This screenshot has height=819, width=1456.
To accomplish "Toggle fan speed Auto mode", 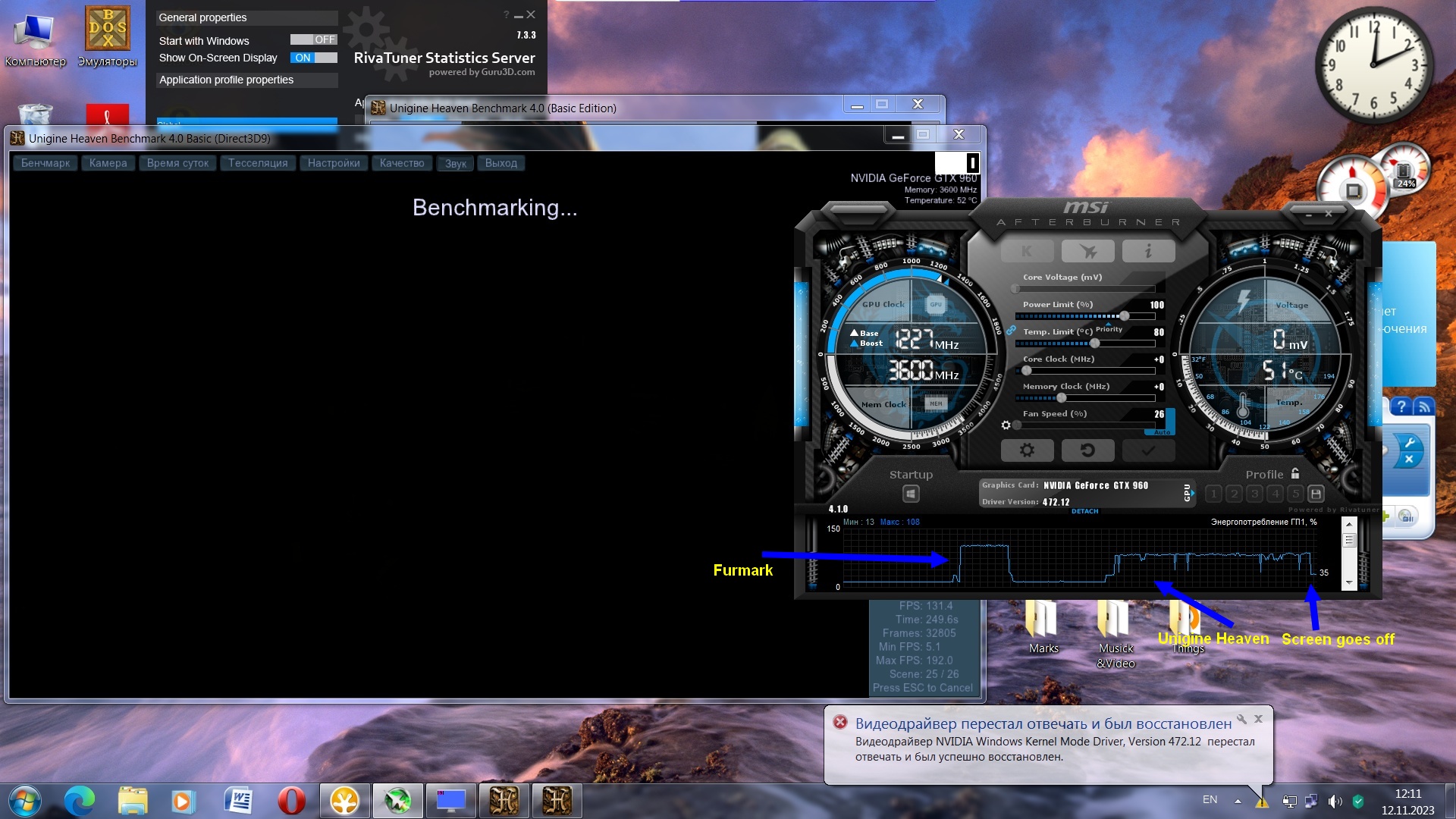I will pos(1163,432).
